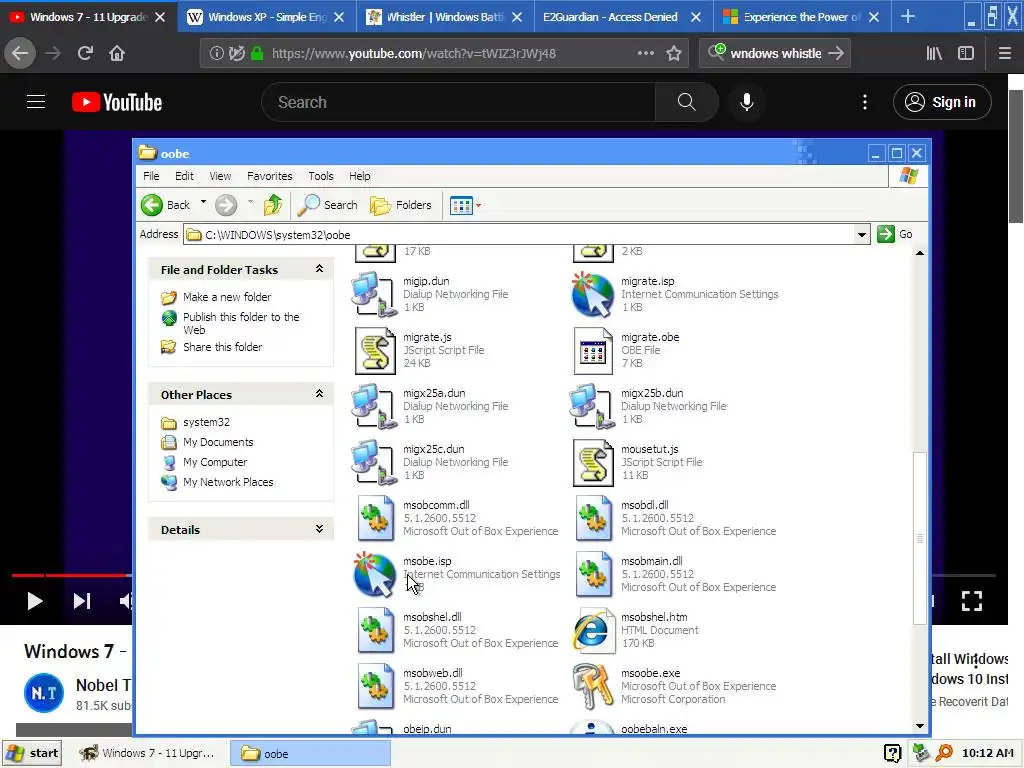Select msobdl.dll file icon

[594, 519]
